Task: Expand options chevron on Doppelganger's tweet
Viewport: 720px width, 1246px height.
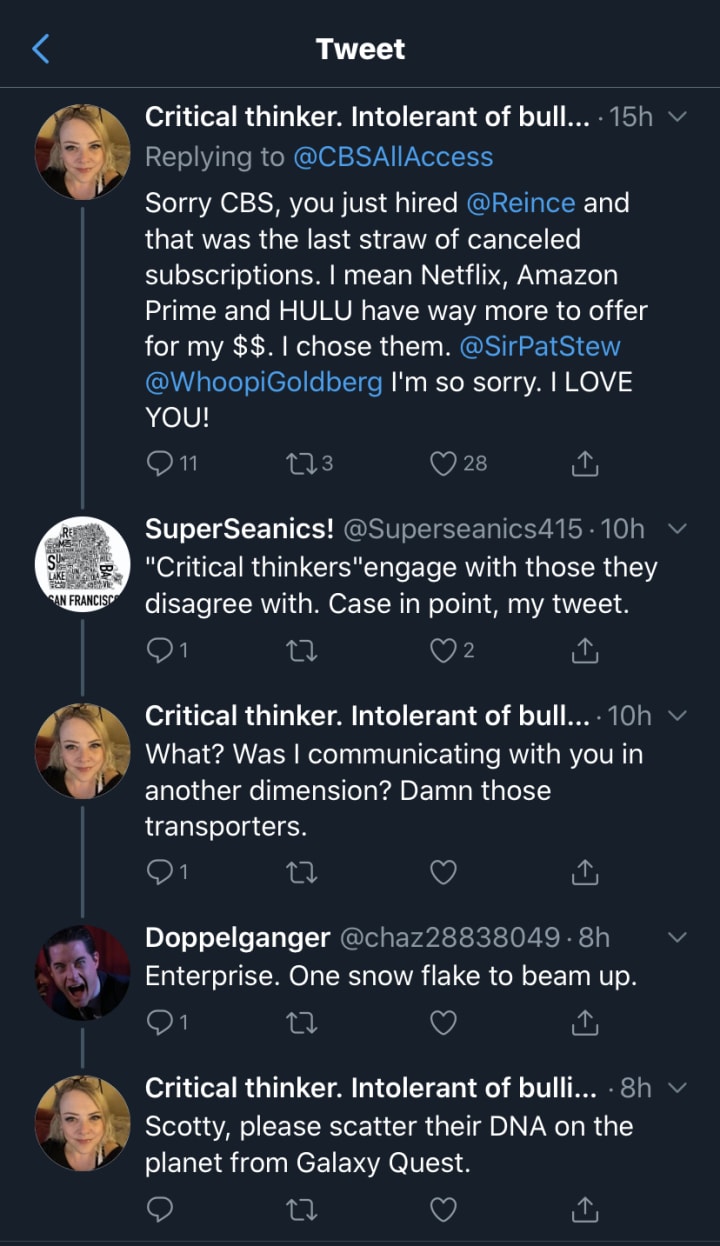Action: click(677, 938)
